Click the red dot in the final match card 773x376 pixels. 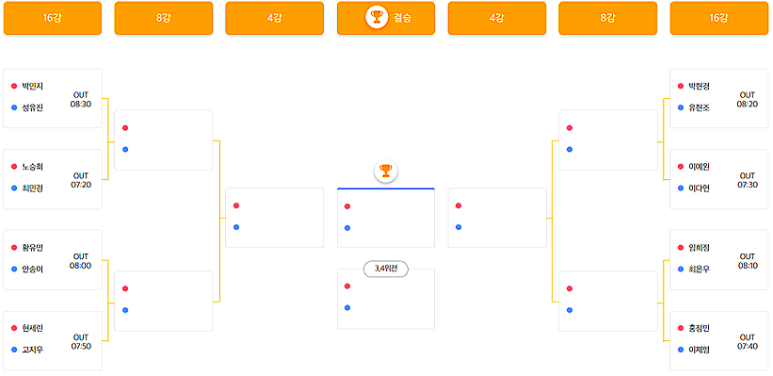(x=348, y=206)
